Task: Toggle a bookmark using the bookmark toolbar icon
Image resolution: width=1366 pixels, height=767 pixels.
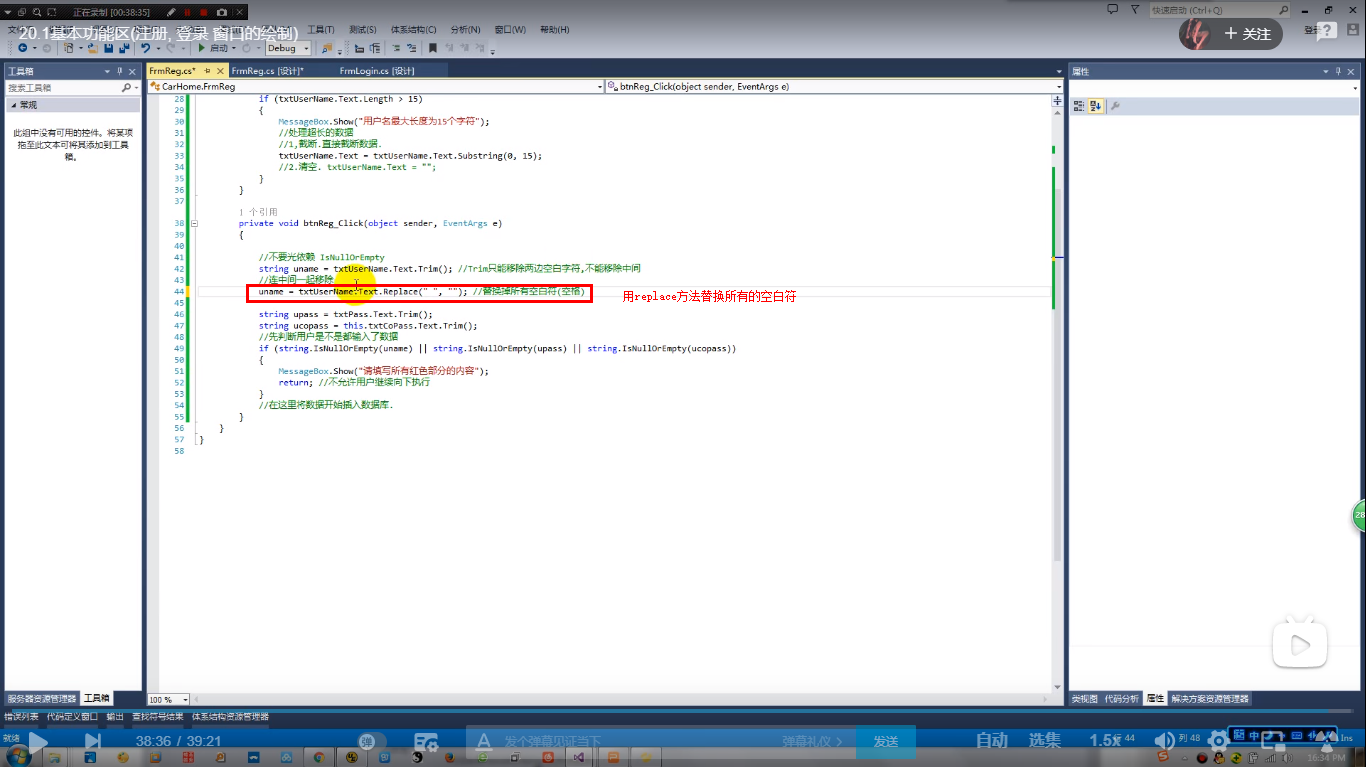Action: 433,48
